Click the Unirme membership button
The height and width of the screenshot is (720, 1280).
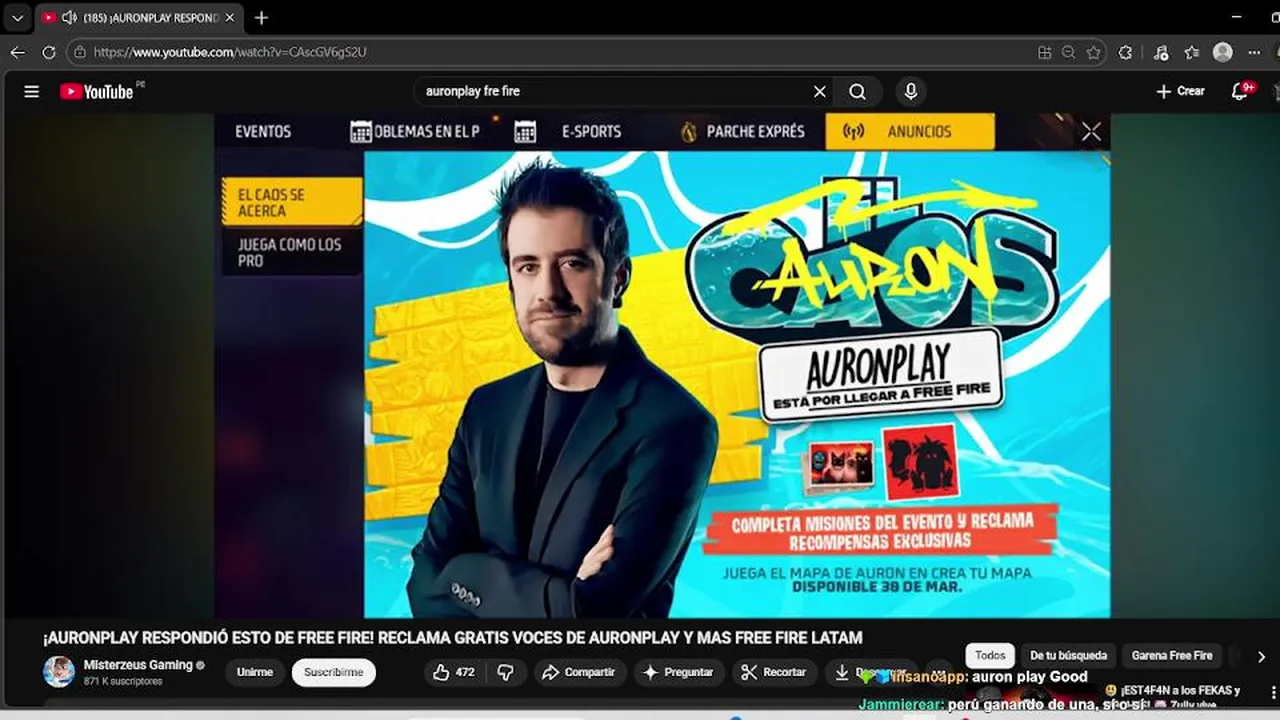(x=254, y=672)
